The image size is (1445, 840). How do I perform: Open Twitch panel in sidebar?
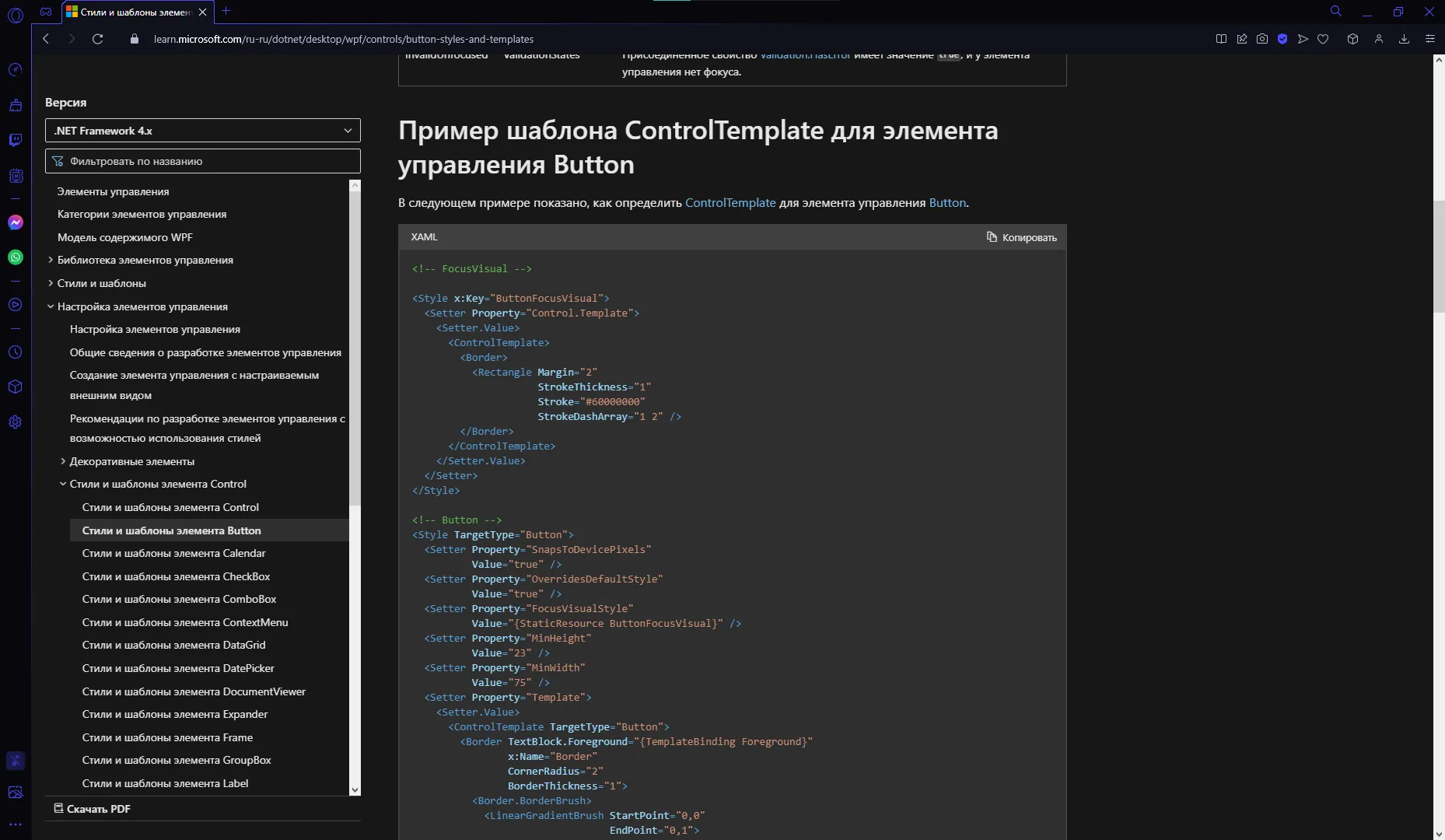(16, 140)
